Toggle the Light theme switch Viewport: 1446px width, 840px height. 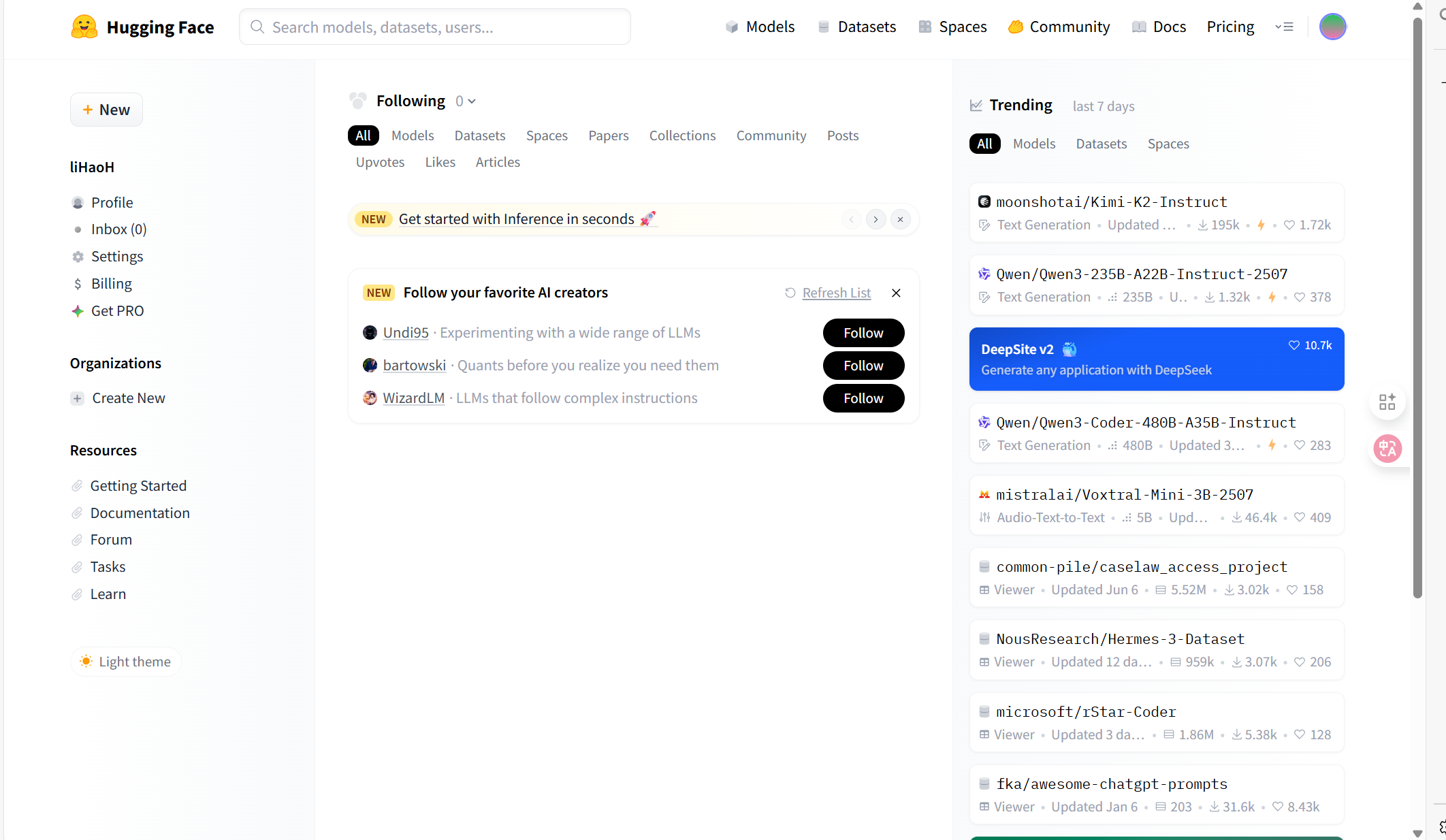click(126, 662)
